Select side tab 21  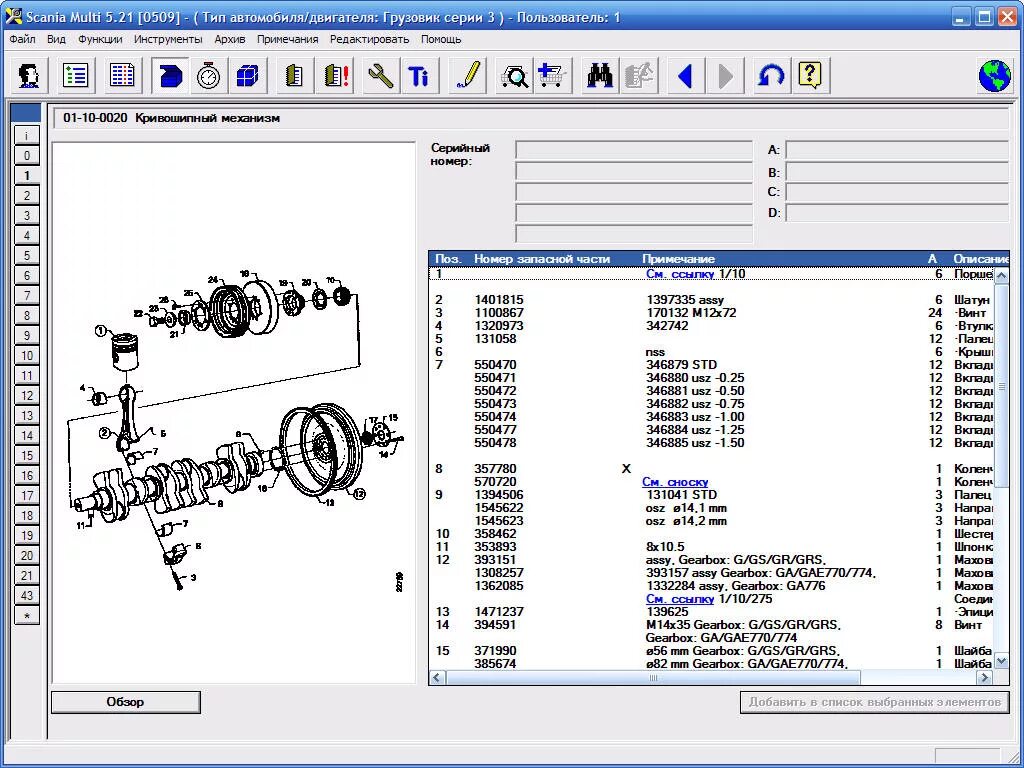coord(27,575)
